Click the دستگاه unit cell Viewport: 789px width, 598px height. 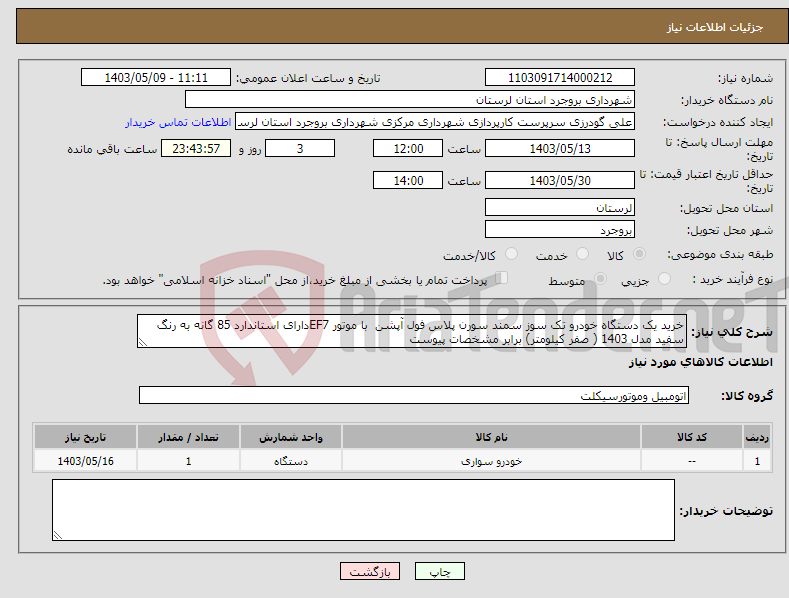point(291,461)
